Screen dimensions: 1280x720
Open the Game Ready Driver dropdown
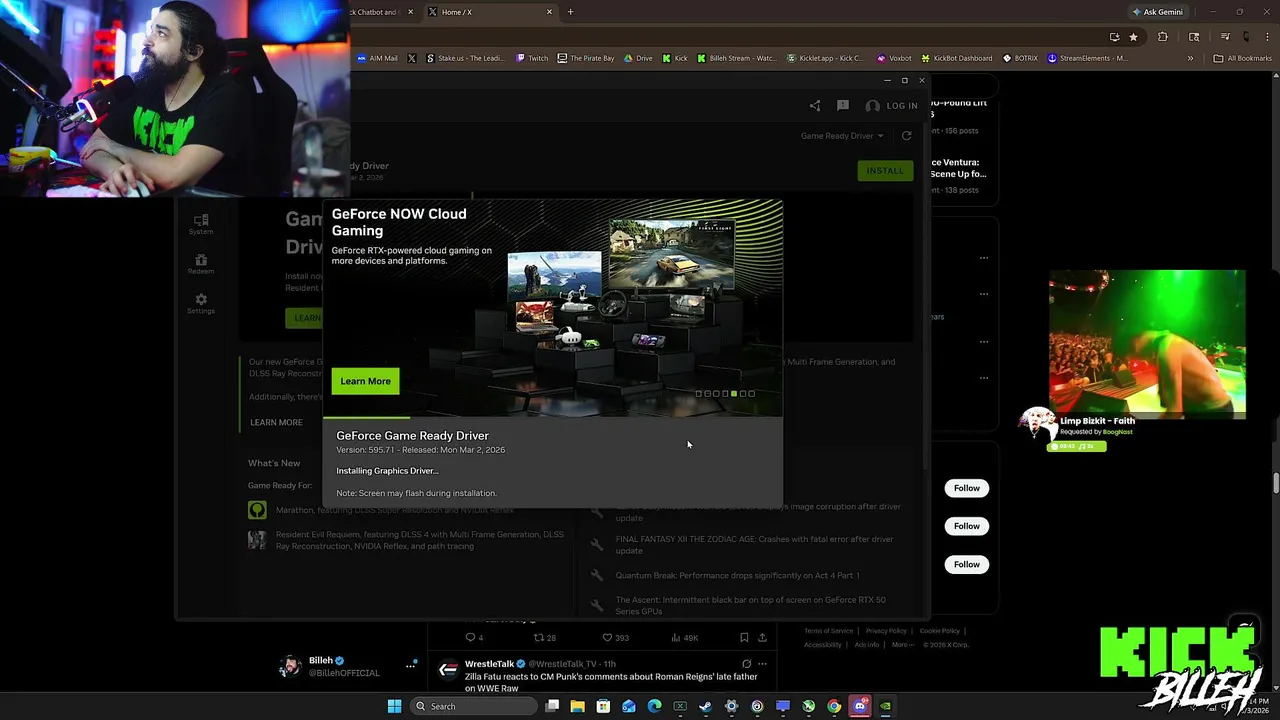842,136
